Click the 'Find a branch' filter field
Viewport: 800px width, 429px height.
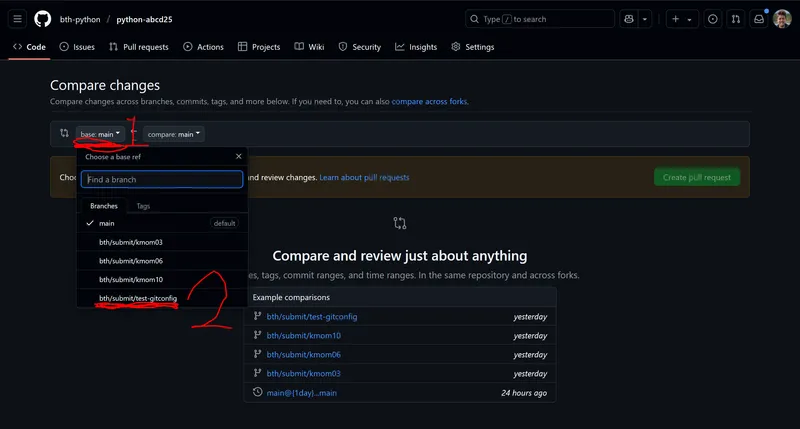click(x=162, y=180)
